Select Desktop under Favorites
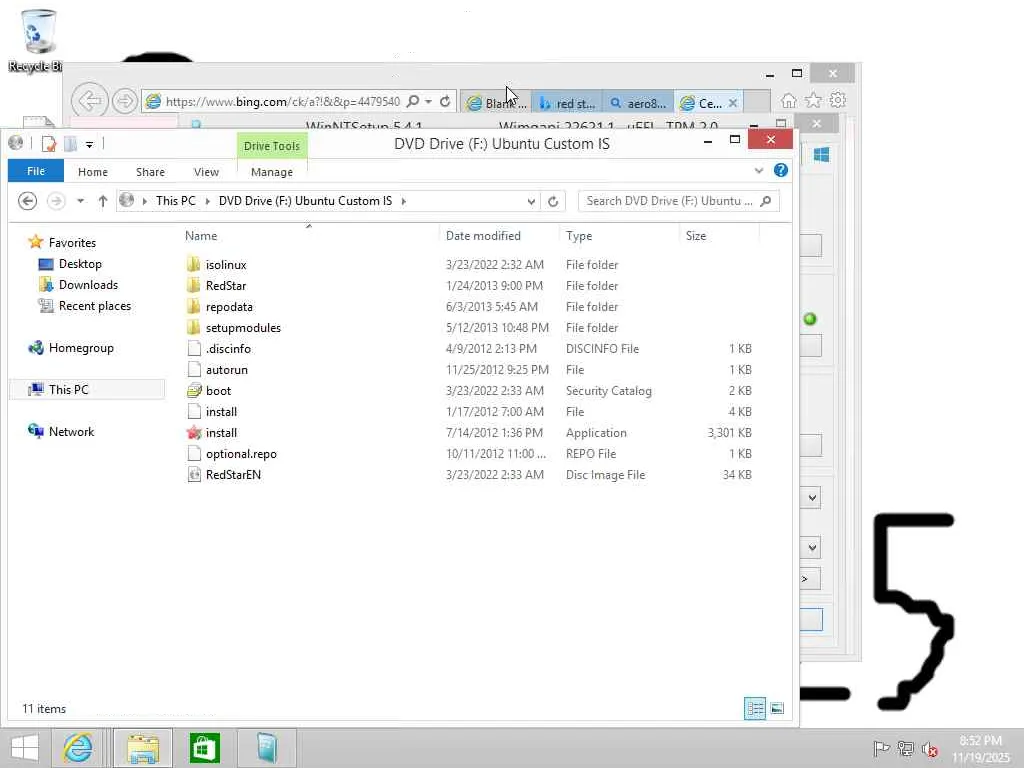Screen dimensions: 1024x768 click(80, 264)
